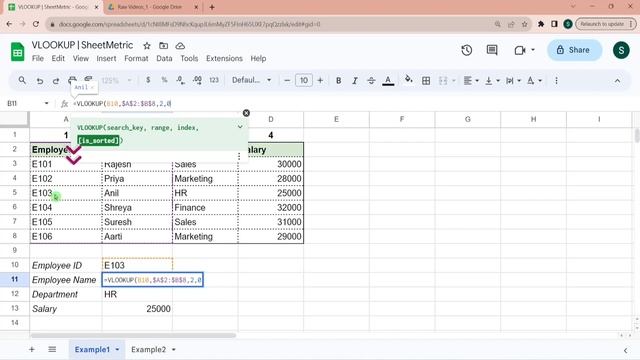
Task: Open the fill color picker
Action: pyautogui.click(x=409, y=80)
